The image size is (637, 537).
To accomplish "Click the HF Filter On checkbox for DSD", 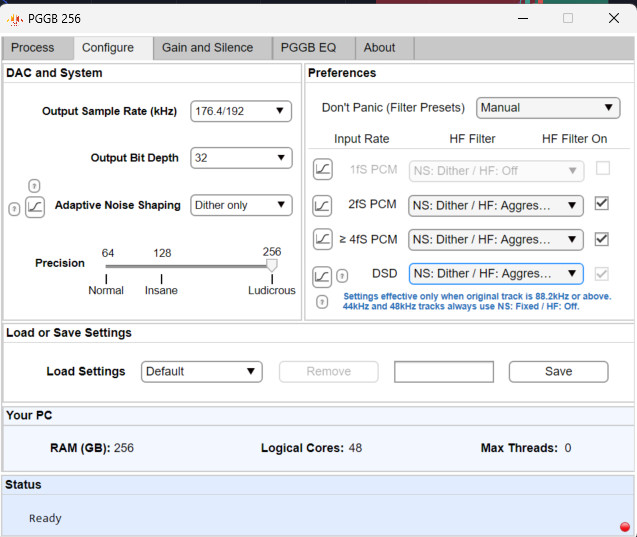I will tap(602, 273).
